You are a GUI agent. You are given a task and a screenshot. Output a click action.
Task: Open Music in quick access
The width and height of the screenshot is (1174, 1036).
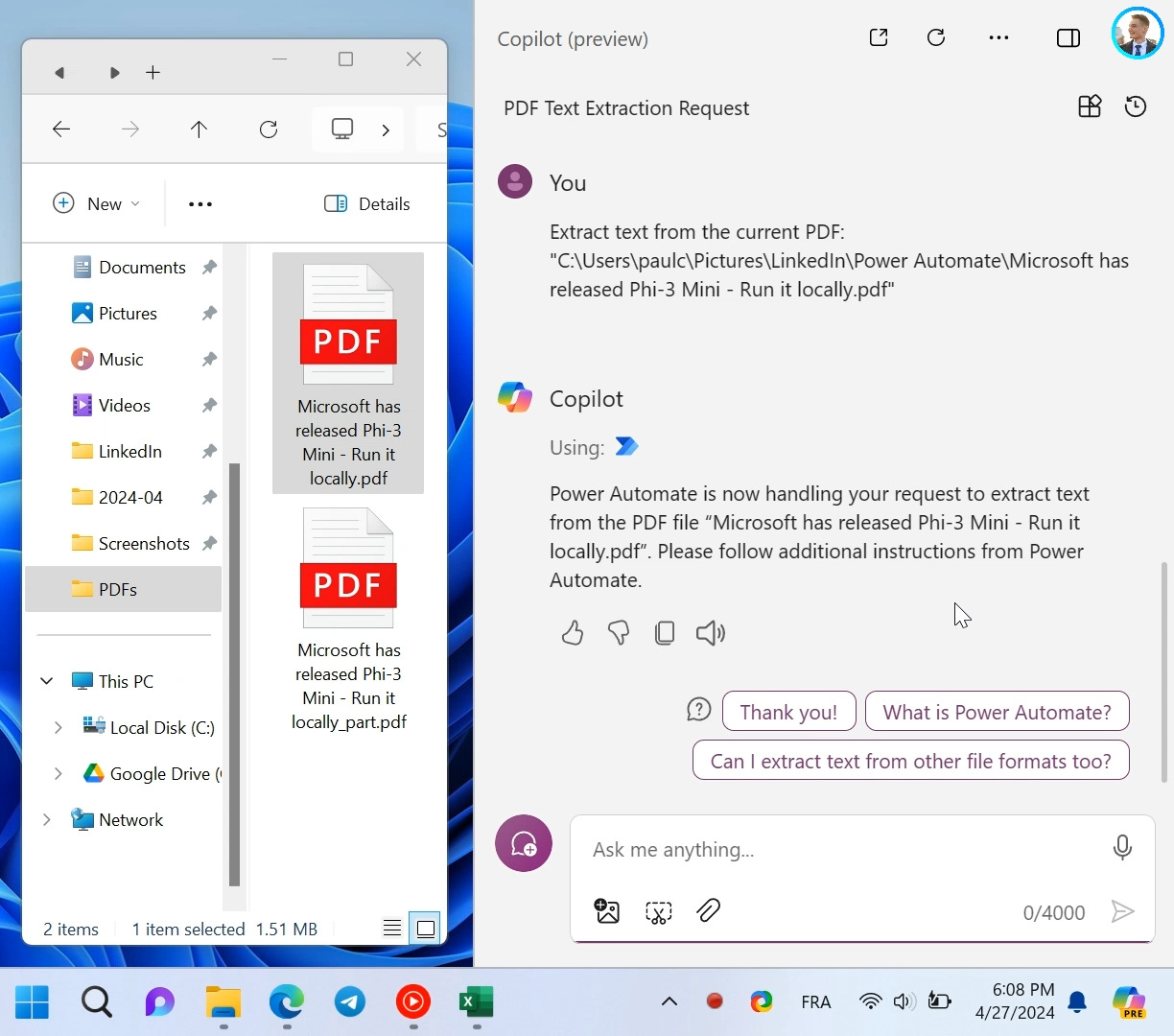pos(123,359)
